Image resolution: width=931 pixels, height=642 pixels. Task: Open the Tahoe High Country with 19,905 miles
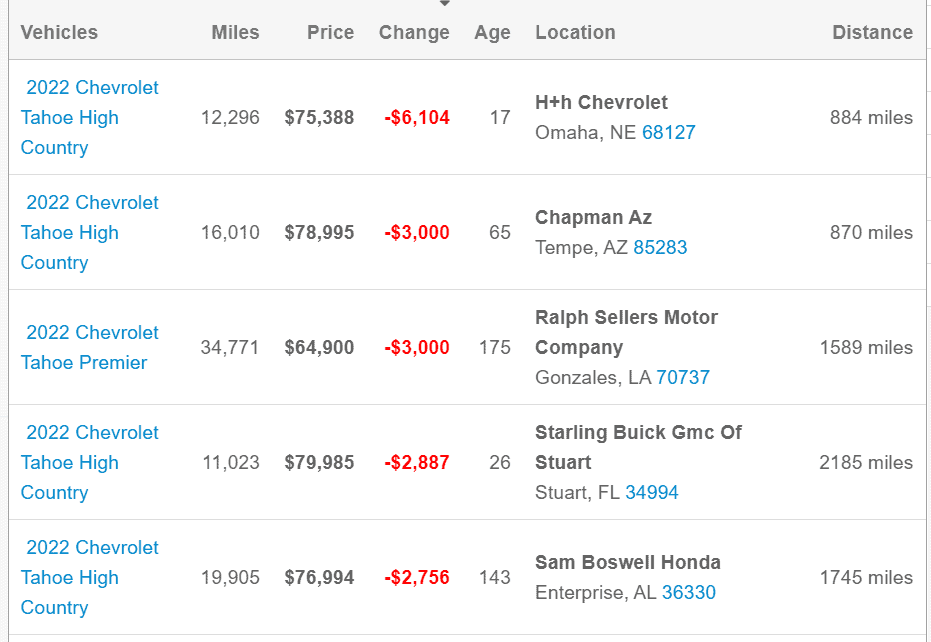tap(90, 577)
